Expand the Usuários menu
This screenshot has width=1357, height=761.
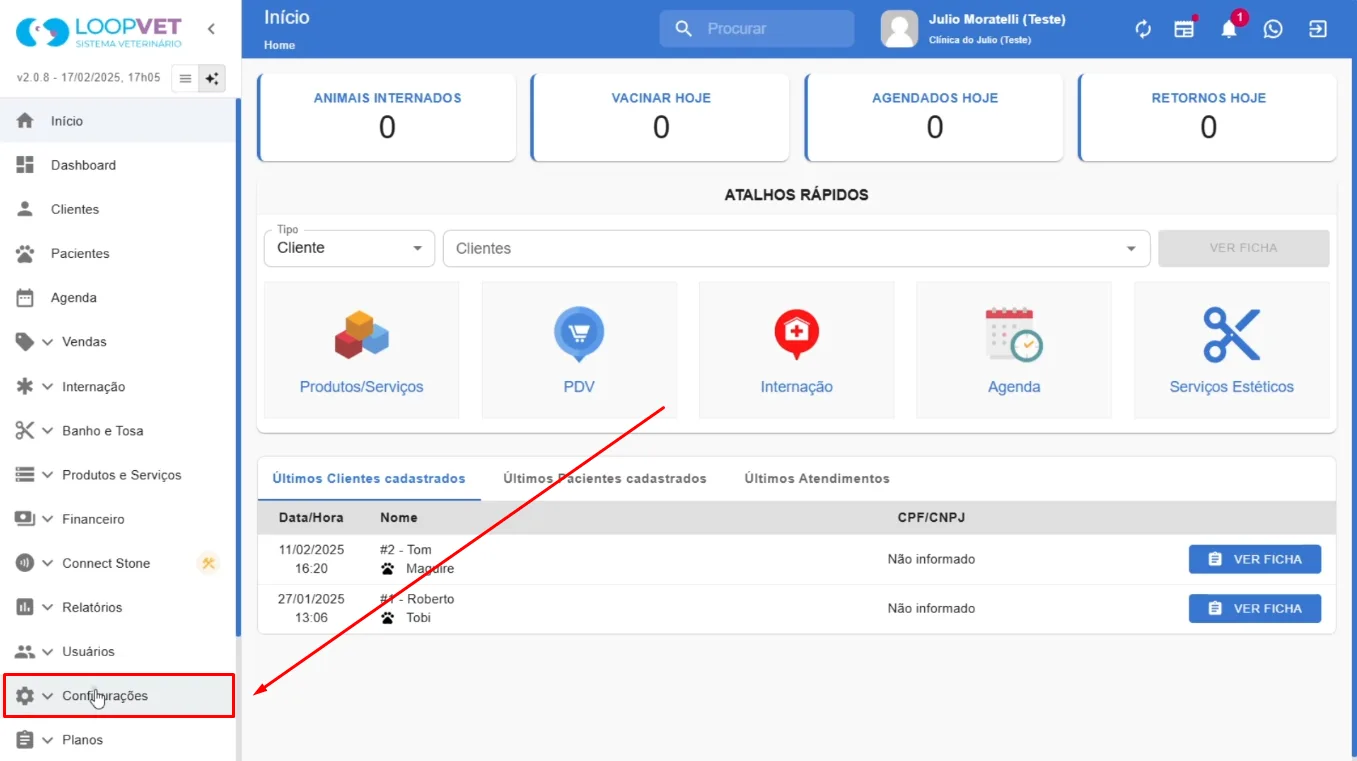click(118, 651)
